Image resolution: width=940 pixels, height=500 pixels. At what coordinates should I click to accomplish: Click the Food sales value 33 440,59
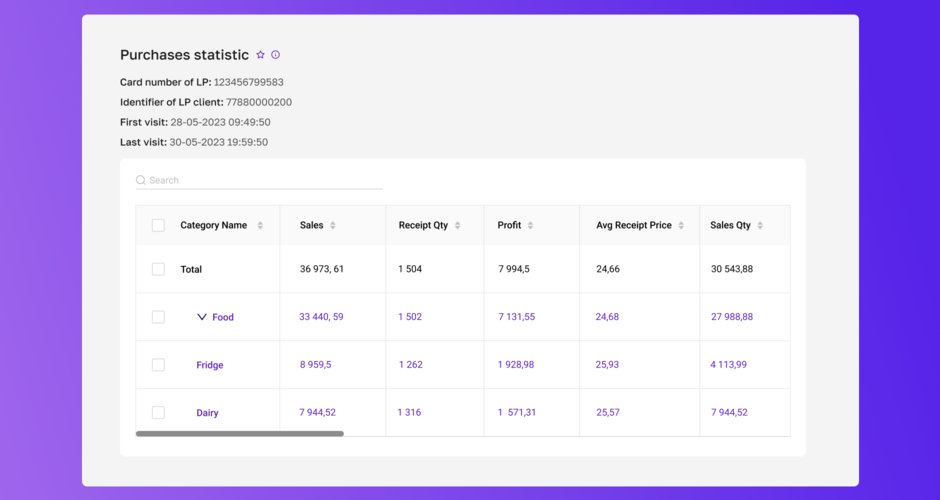click(x=321, y=317)
